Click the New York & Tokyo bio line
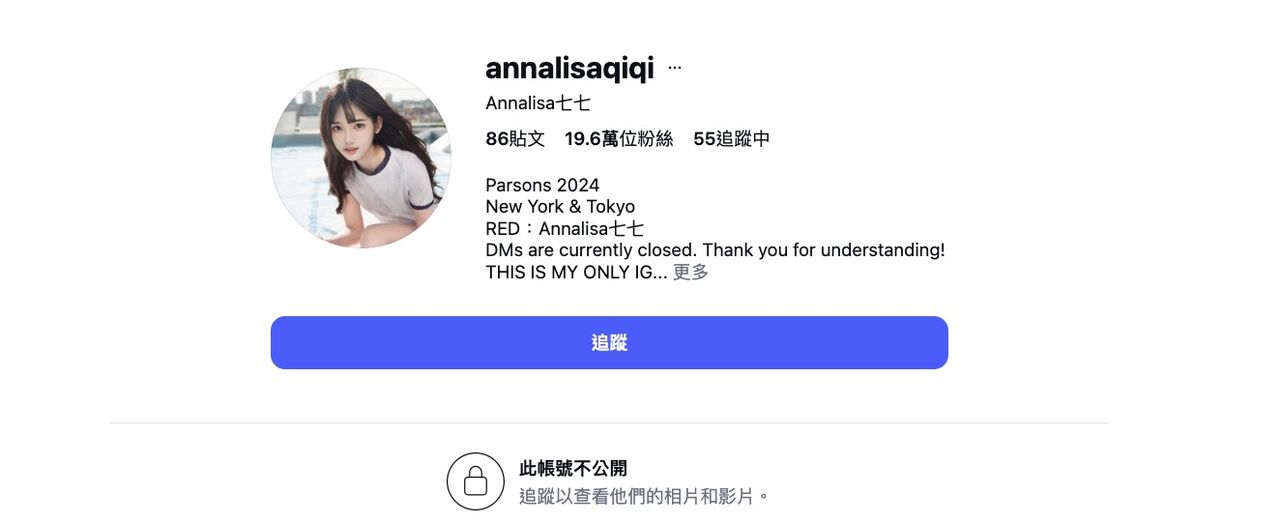The height and width of the screenshot is (523, 1280). coord(560,207)
